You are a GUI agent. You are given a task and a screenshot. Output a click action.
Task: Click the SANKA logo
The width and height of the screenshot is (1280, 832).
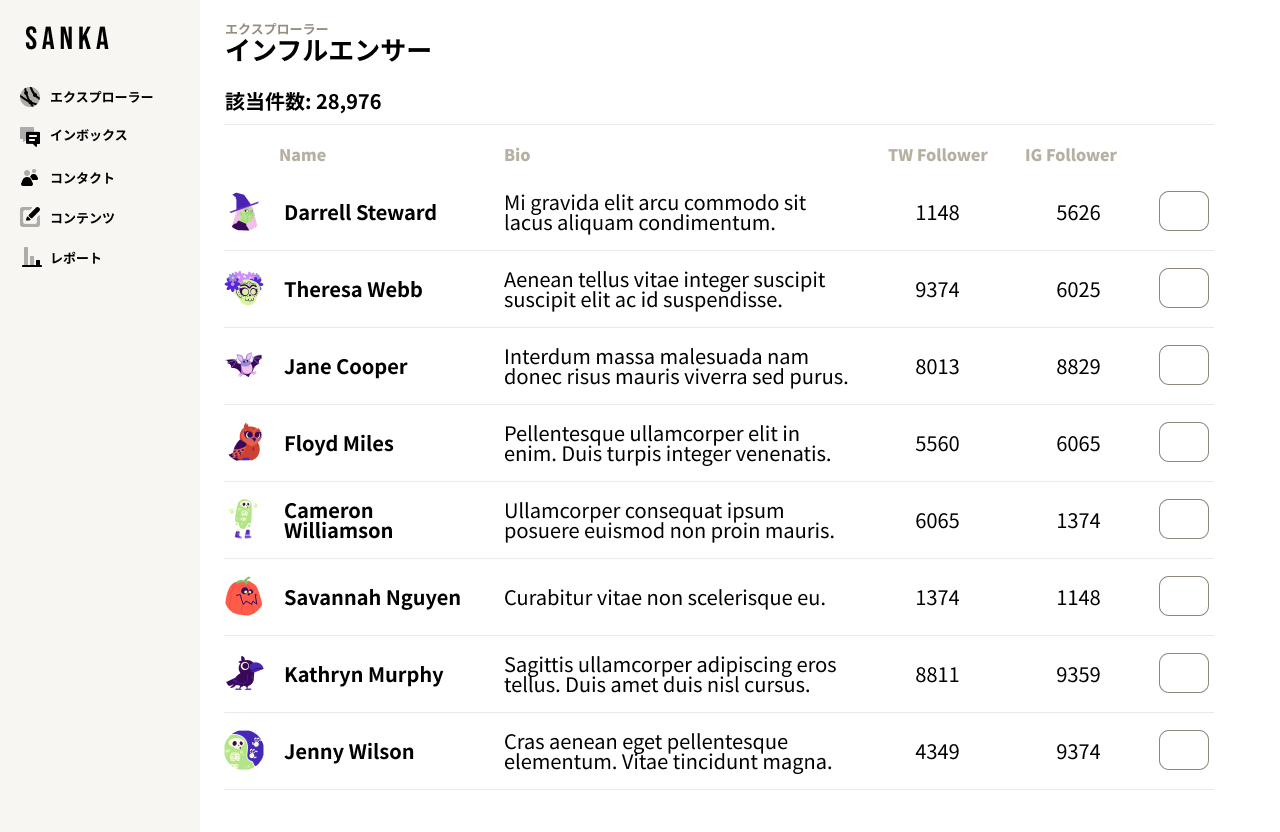pos(67,39)
